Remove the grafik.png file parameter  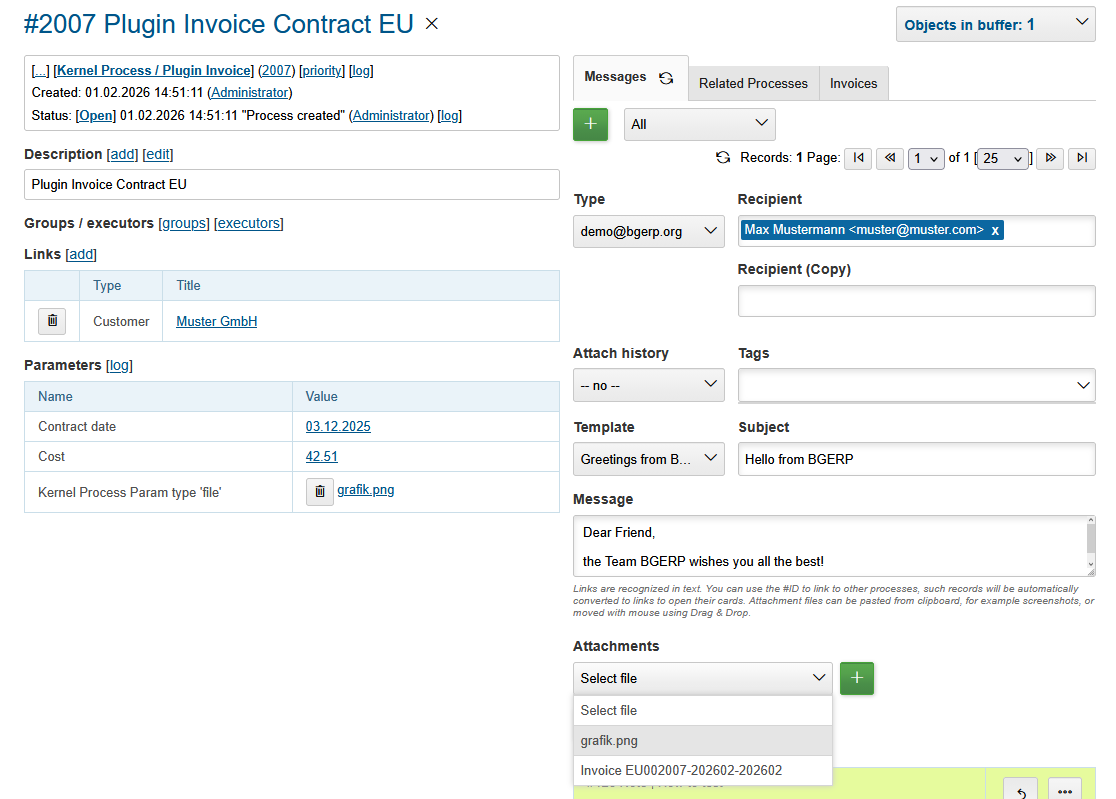point(319,491)
